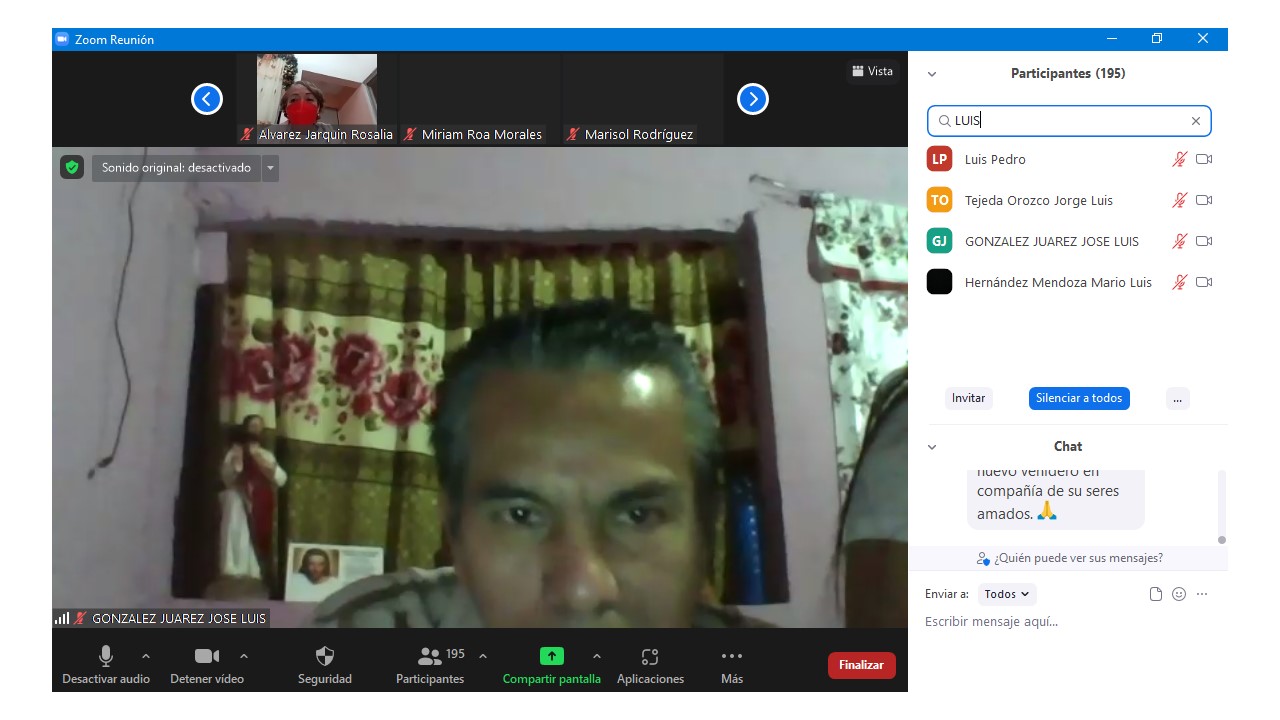
Task: Select Miriam Roa Morales thumbnail
Action: [x=480, y=98]
